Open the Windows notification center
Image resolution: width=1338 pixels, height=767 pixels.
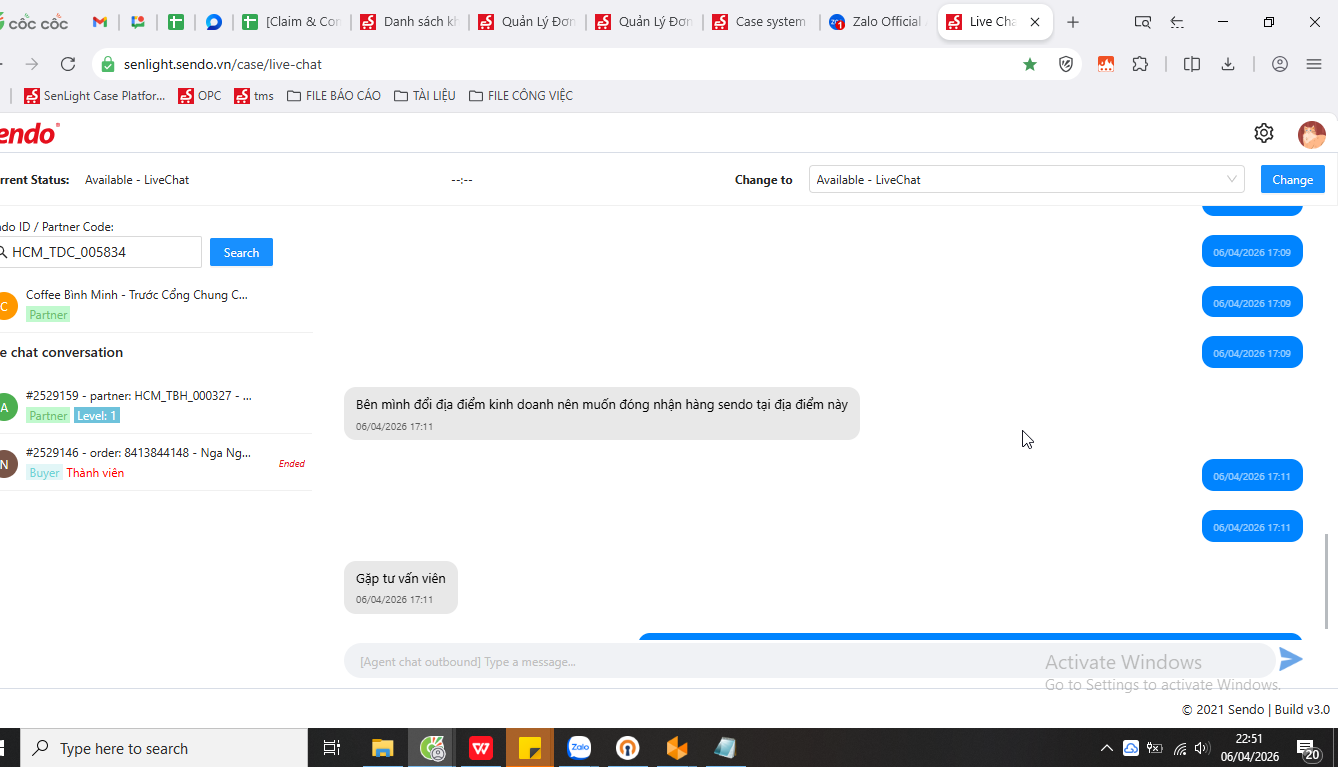(1309, 749)
